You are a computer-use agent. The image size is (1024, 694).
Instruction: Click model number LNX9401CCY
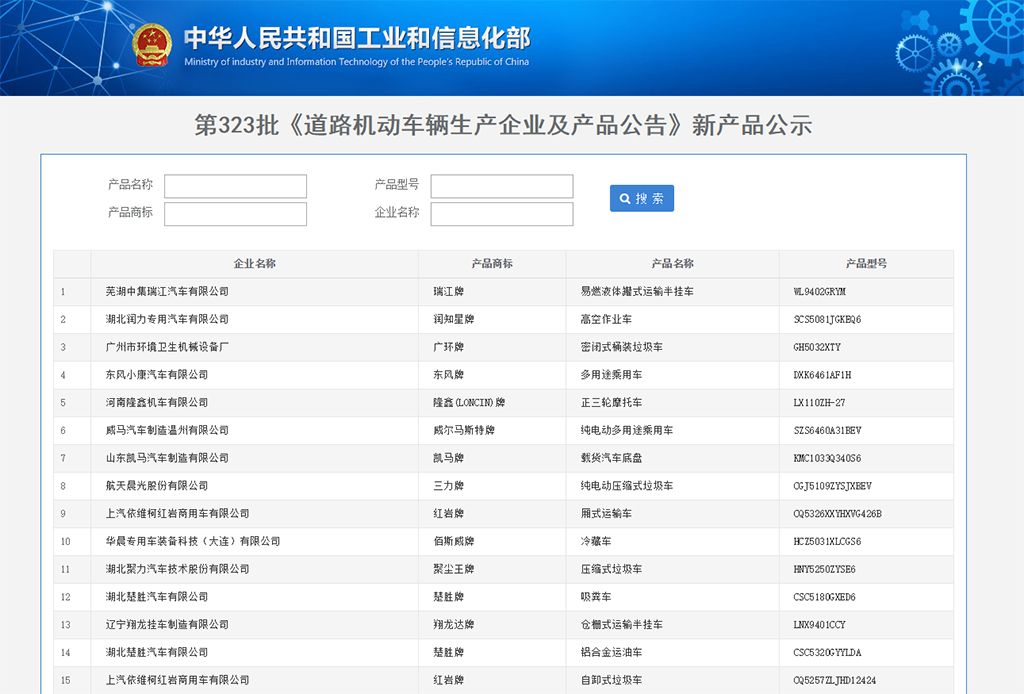click(x=820, y=624)
